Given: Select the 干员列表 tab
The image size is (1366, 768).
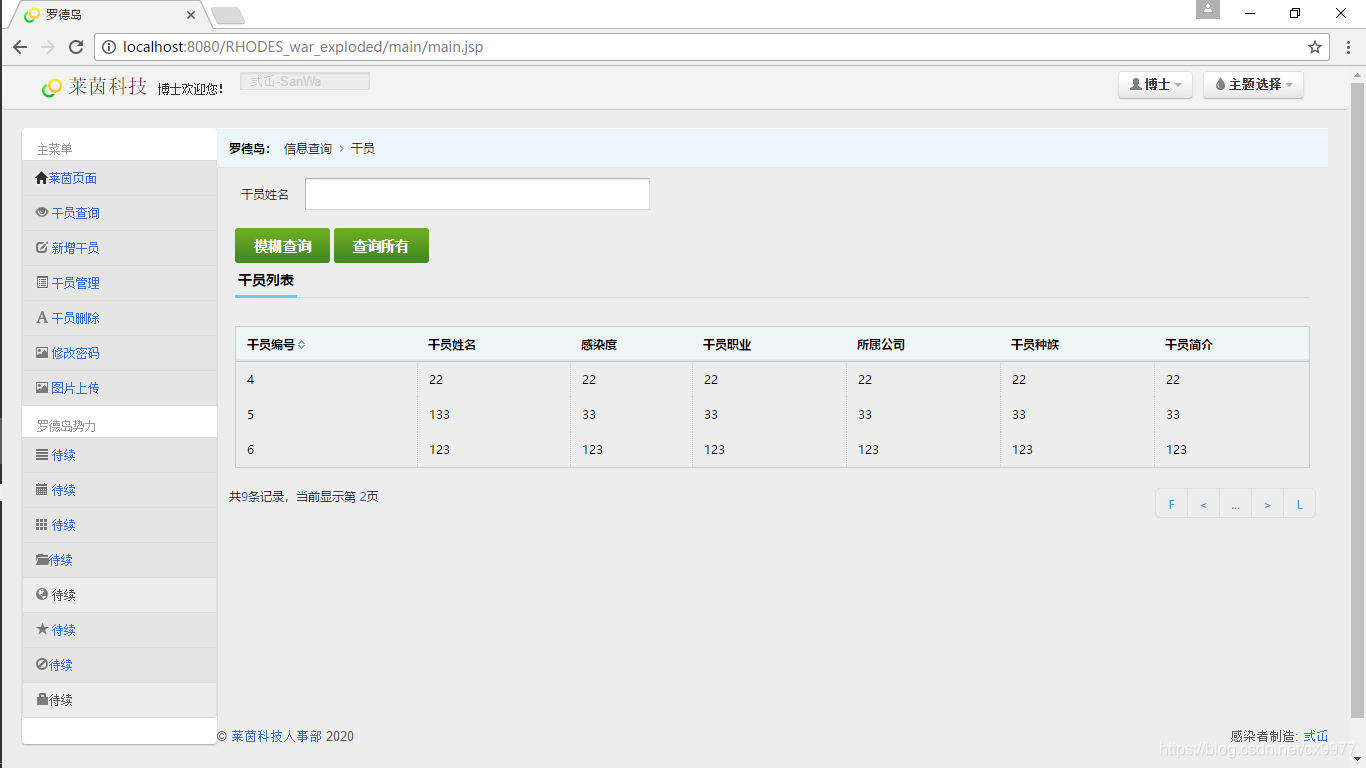Looking at the screenshot, I should click(x=266, y=281).
